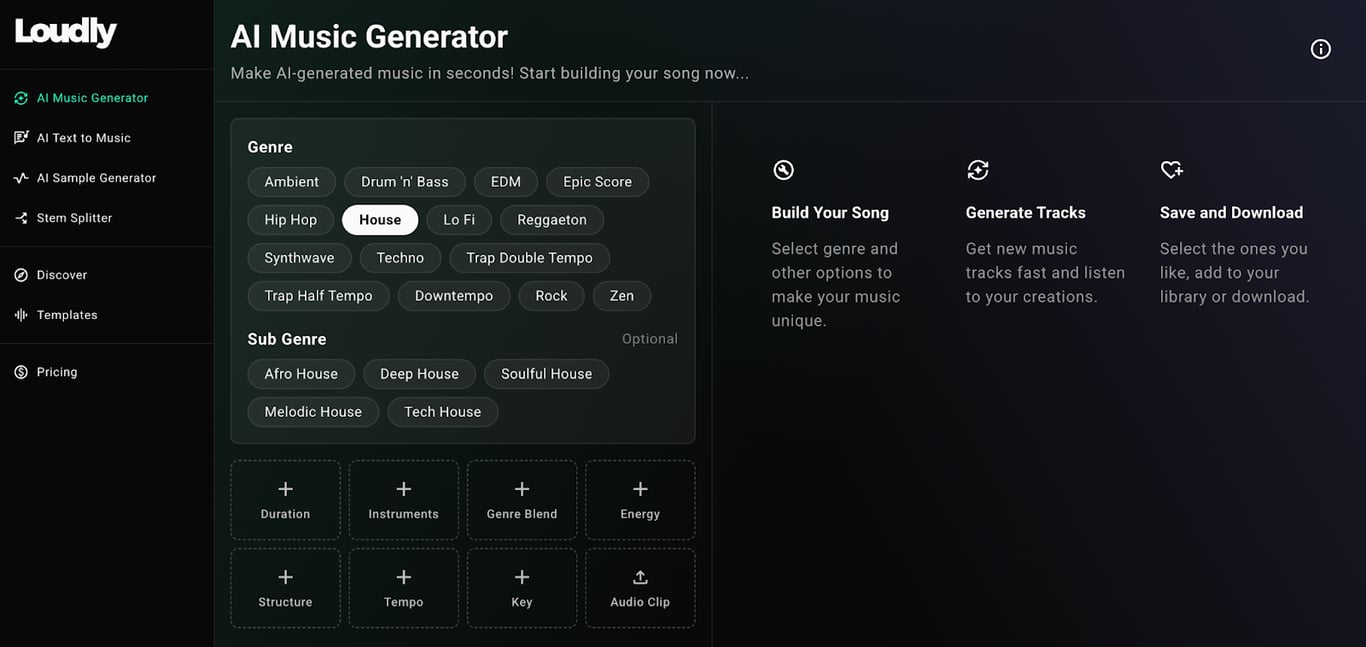Open the info icon at top right
The image size is (1366, 647).
pyautogui.click(x=1320, y=48)
